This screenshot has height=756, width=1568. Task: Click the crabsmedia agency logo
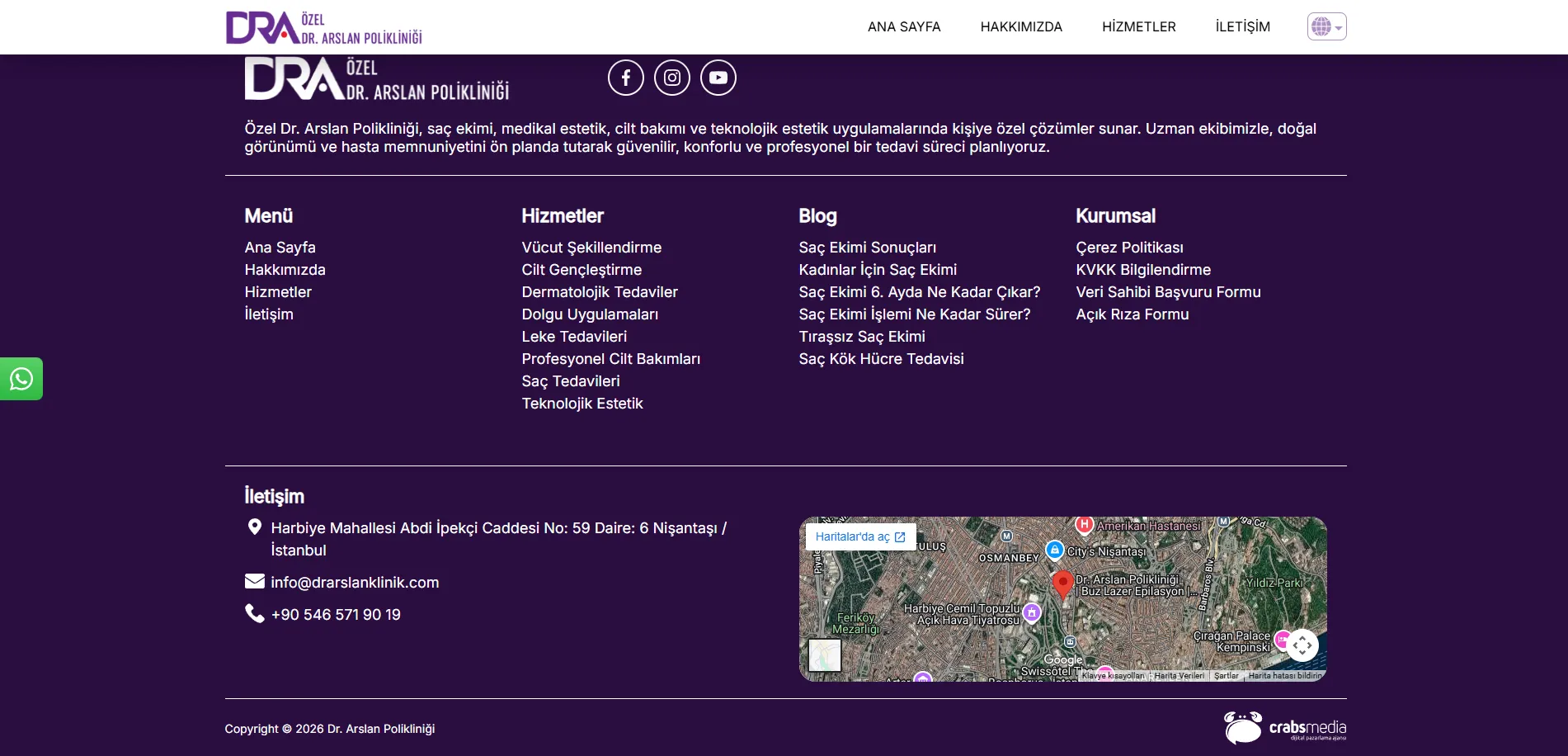[x=1285, y=728]
